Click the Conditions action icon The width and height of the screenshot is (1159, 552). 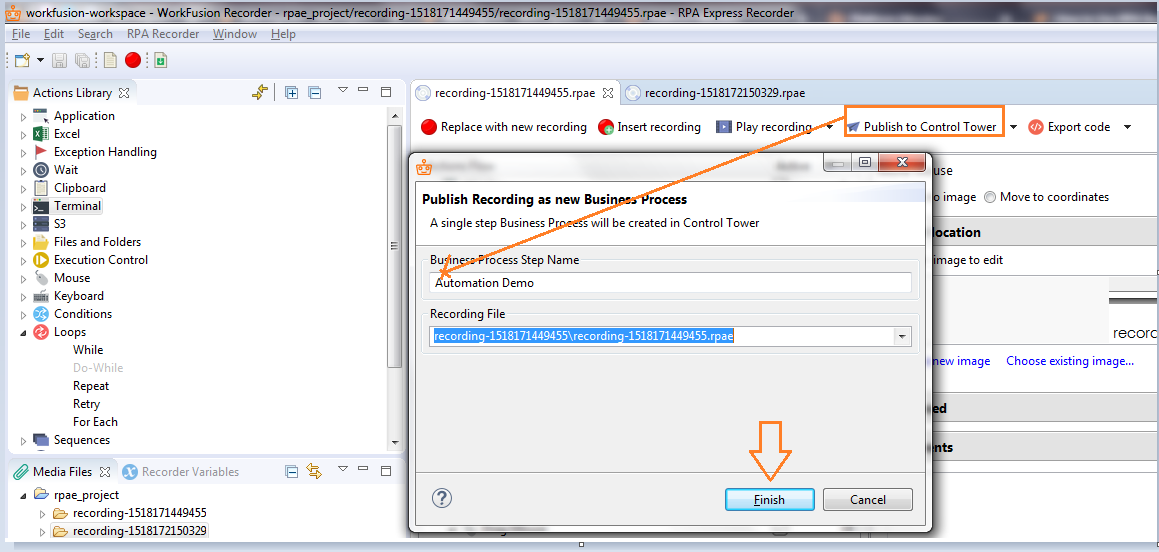click(41, 314)
